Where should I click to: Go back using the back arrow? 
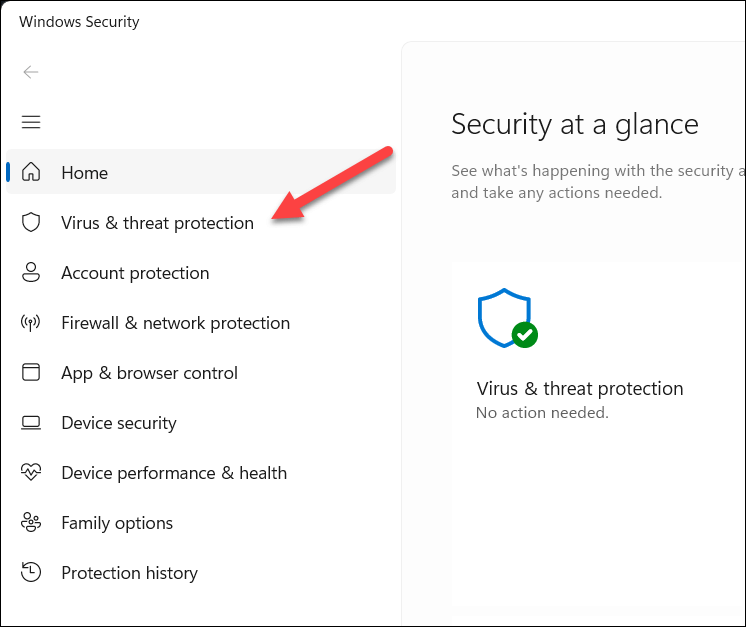31,72
